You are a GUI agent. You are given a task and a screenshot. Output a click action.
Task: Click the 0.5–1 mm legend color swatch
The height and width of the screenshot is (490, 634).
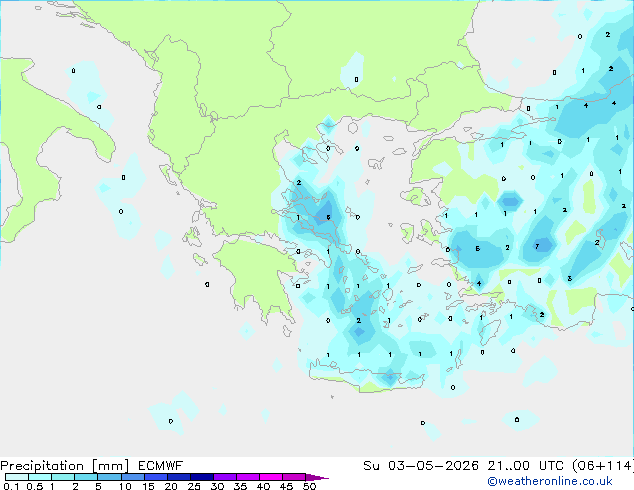click(40, 477)
